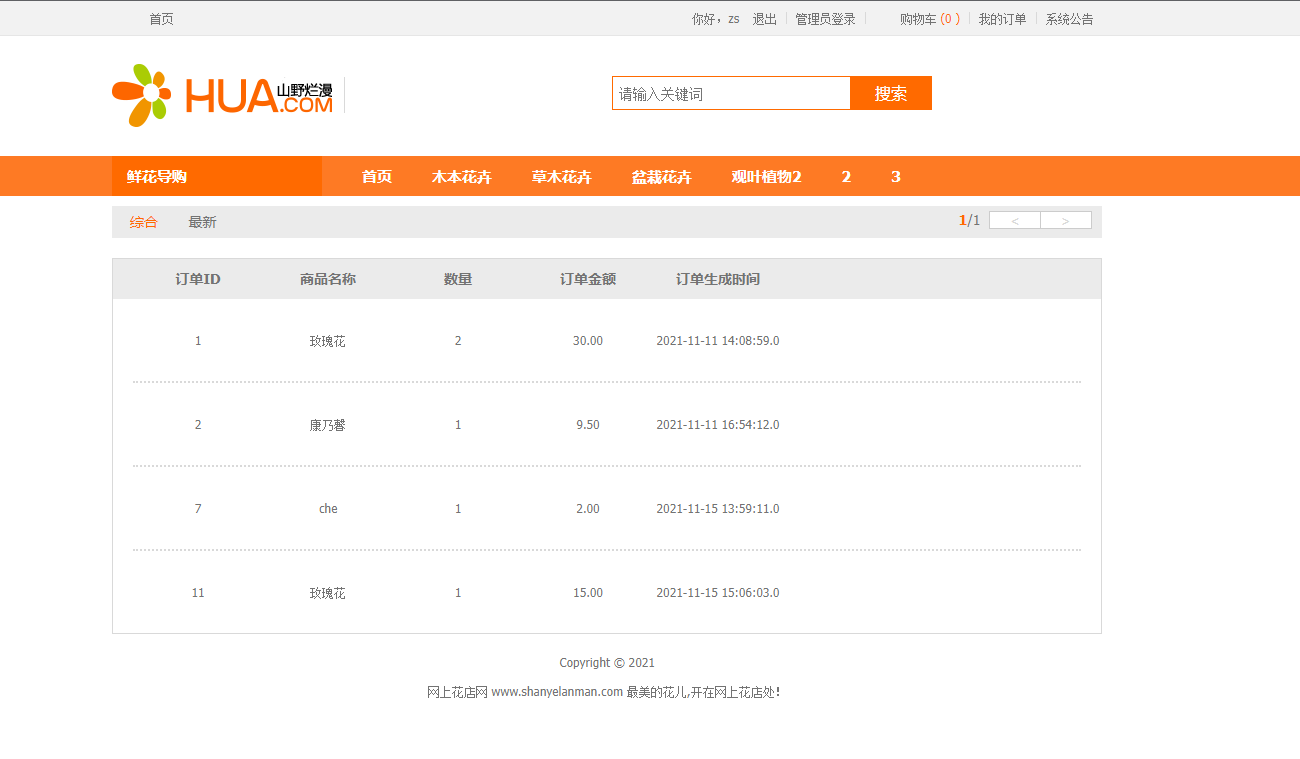Select navigation item labeled 2
Viewport: 1300px width, 759px height.
pos(846,177)
